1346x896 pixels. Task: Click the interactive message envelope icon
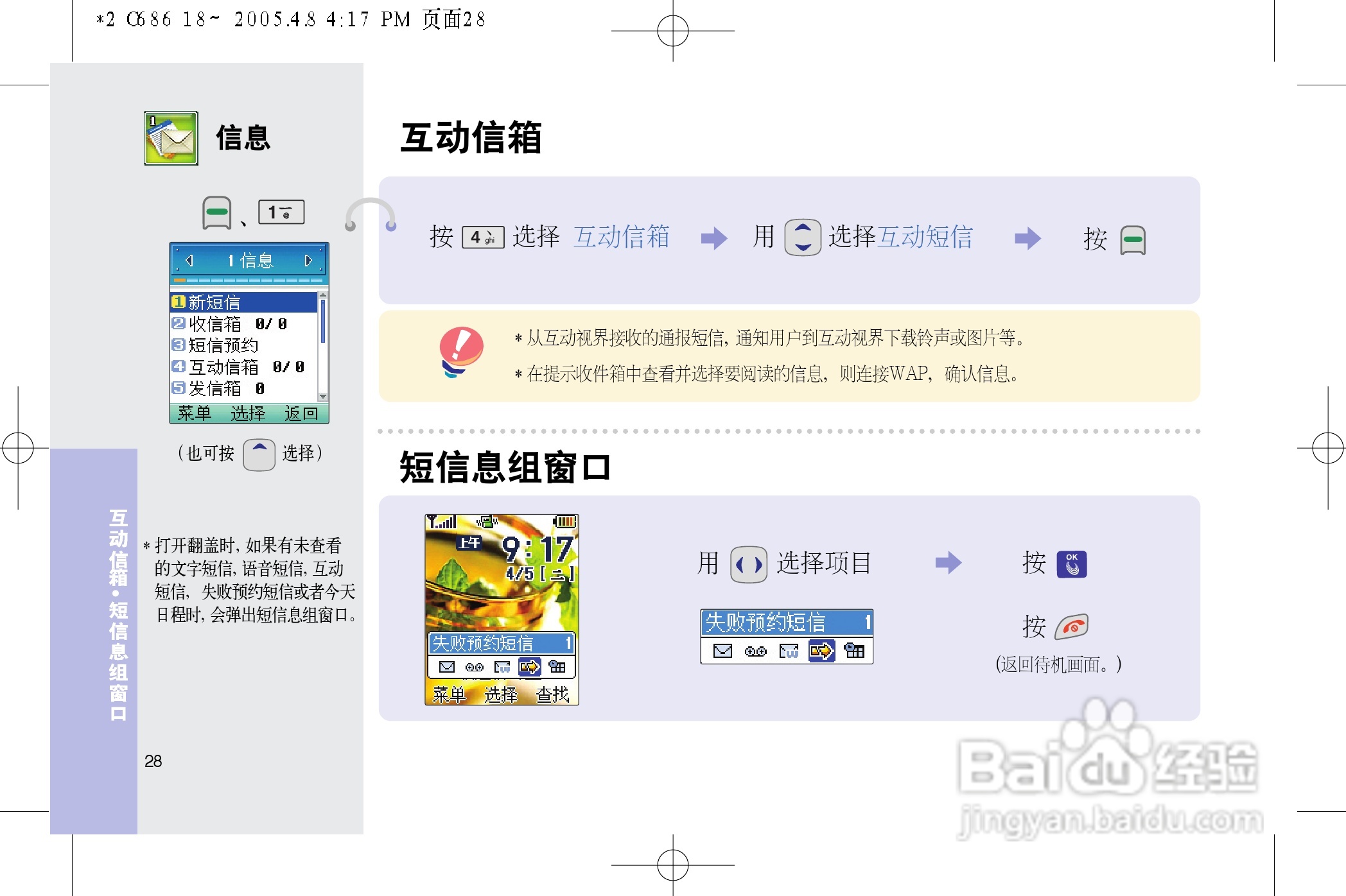click(789, 651)
